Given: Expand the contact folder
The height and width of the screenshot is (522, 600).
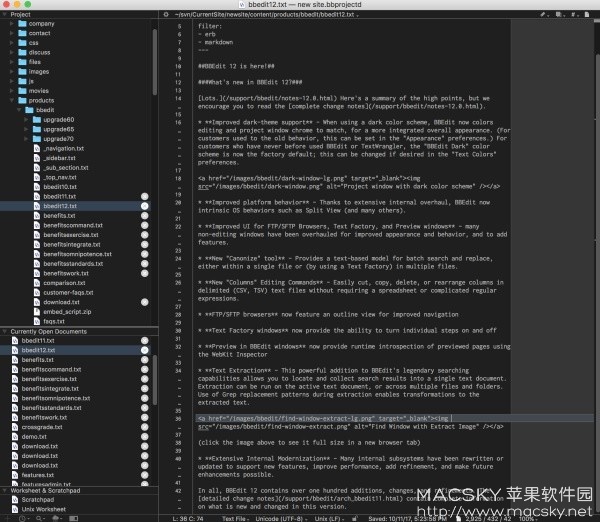Looking at the screenshot, I should pos(11,33).
